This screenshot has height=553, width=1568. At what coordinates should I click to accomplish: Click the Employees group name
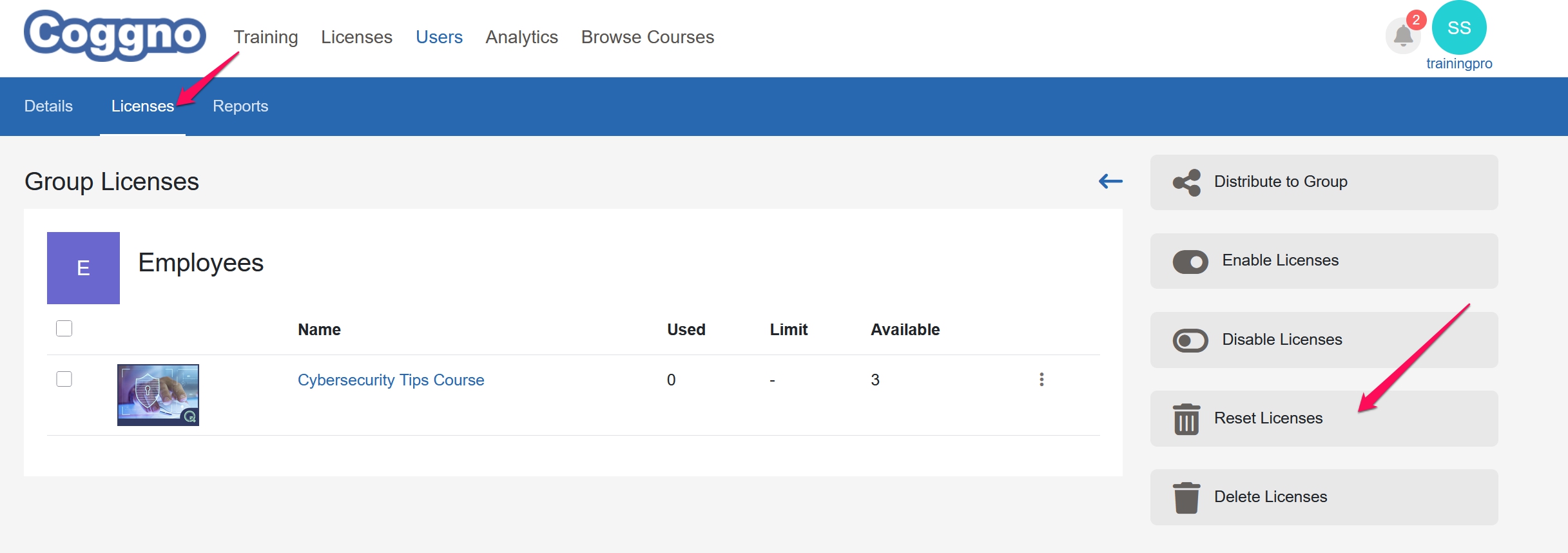click(x=200, y=263)
